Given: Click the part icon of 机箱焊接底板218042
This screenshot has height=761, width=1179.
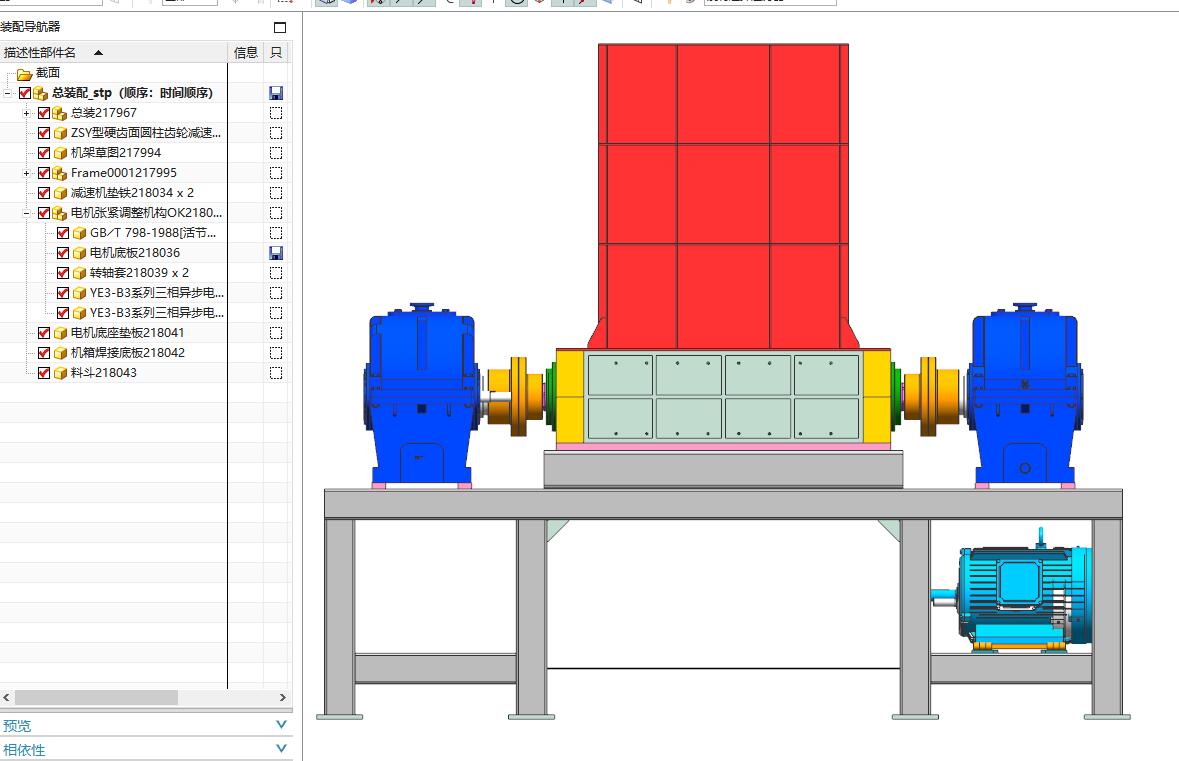Looking at the screenshot, I should tap(60, 353).
